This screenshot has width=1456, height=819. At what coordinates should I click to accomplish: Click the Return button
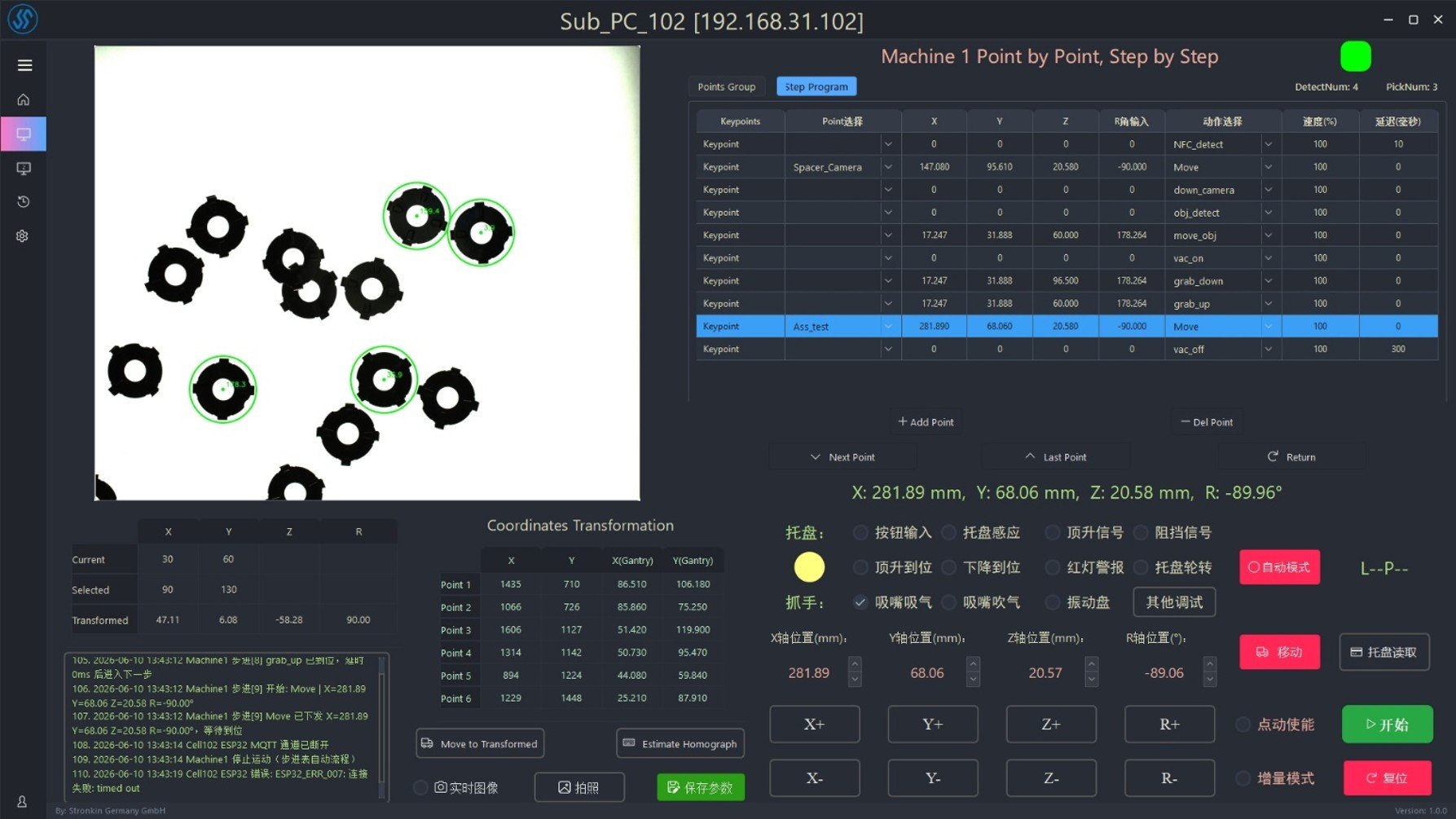1291,457
